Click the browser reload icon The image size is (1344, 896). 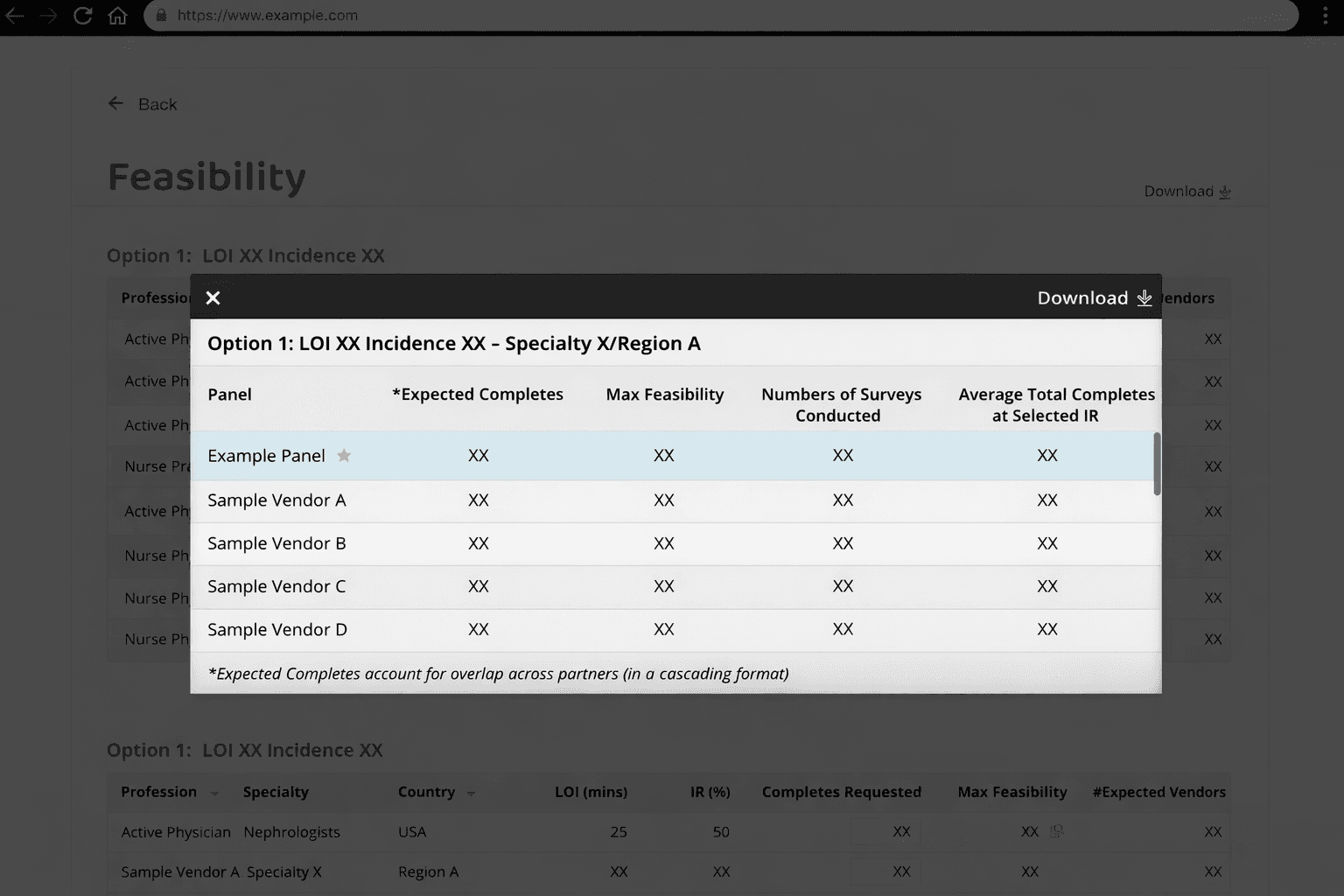pyautogui.click(x=82, y=16)
